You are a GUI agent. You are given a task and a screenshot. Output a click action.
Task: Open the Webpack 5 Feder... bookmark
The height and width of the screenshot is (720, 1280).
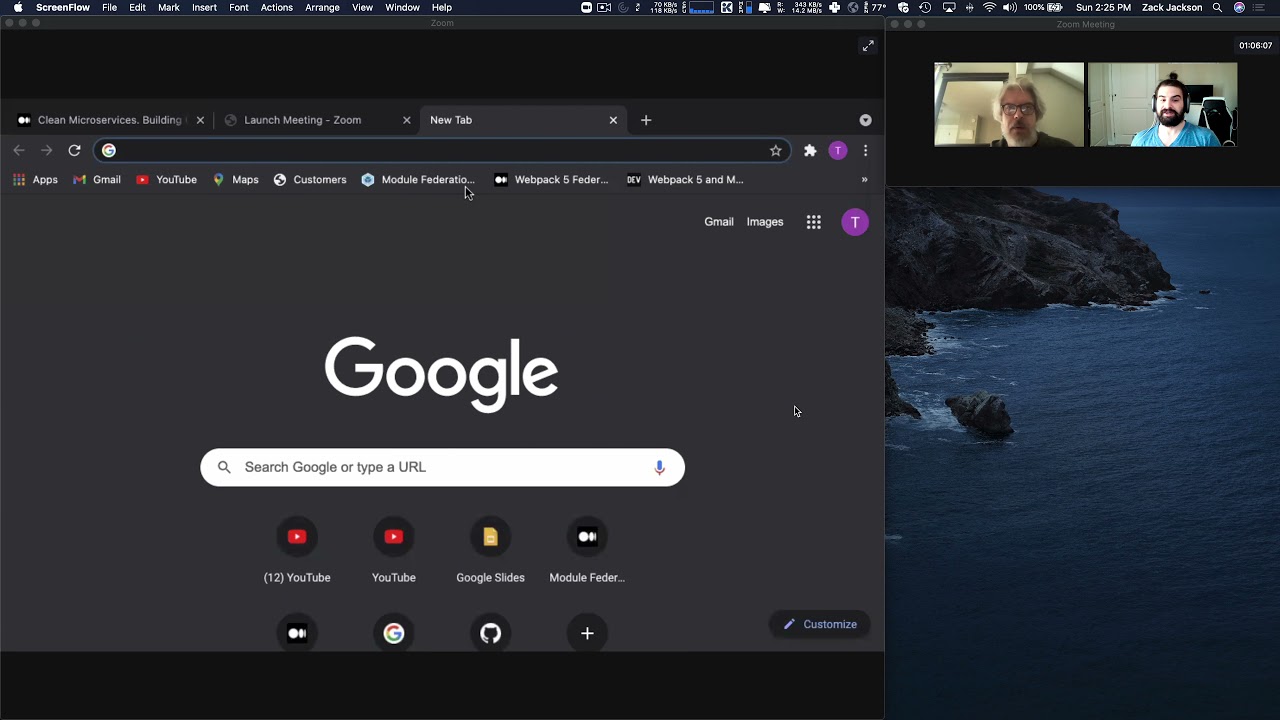point(551,180)
